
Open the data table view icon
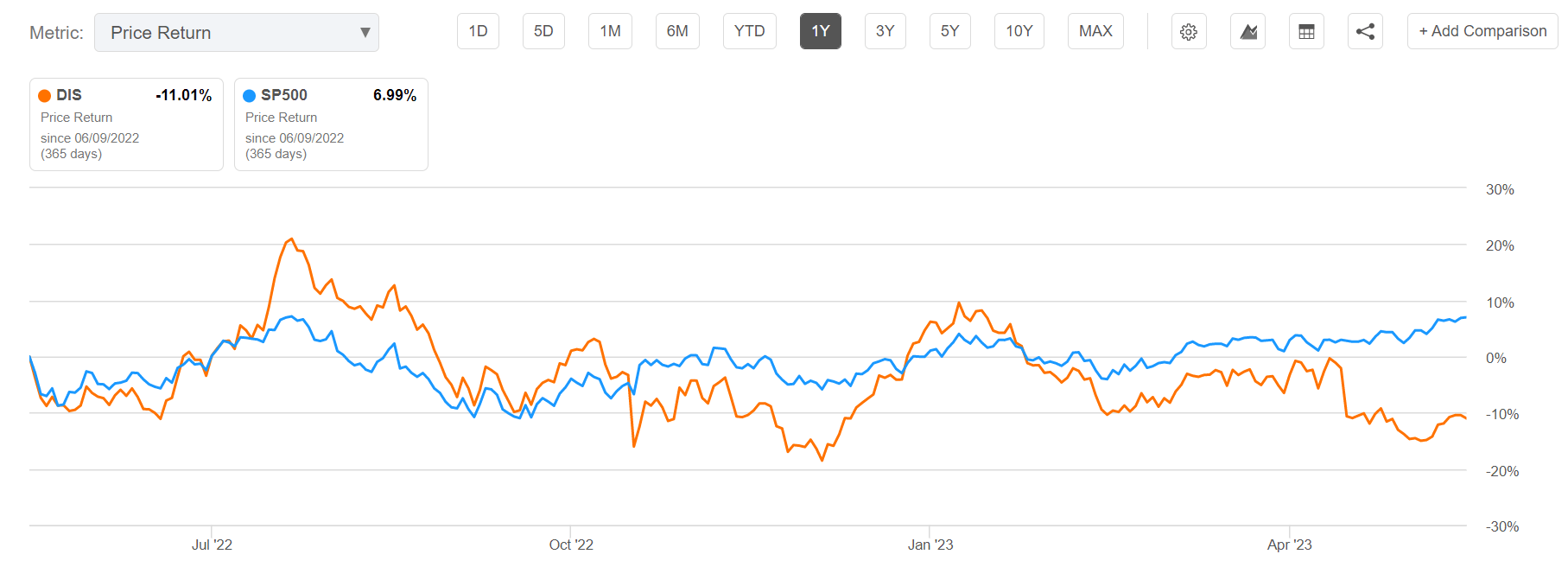pos(1306,32)
